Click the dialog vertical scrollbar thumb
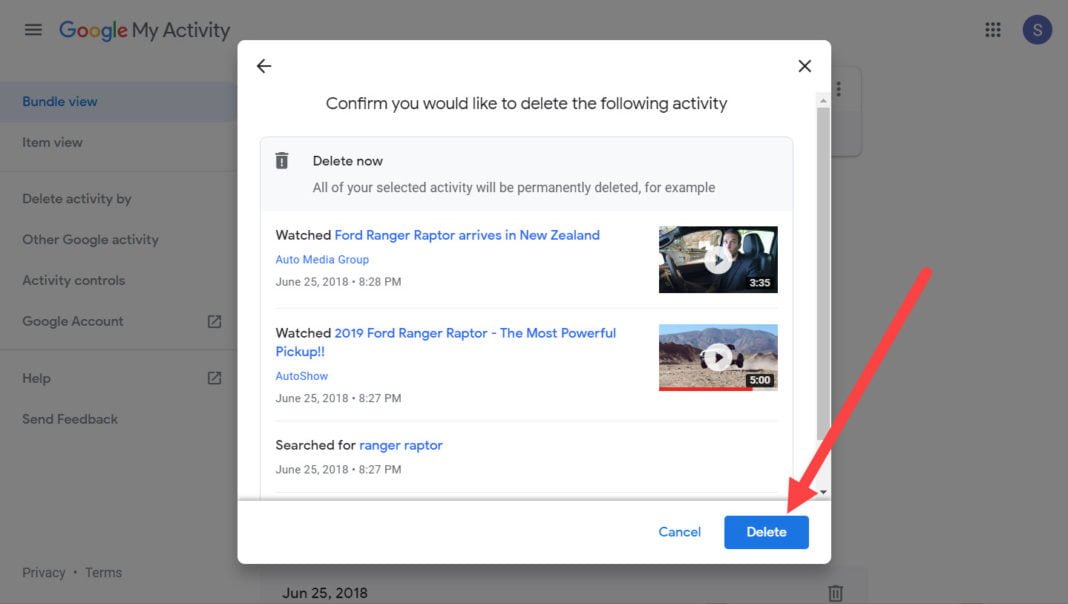The width and height of the screenshot is (1068, 604). 823,274
